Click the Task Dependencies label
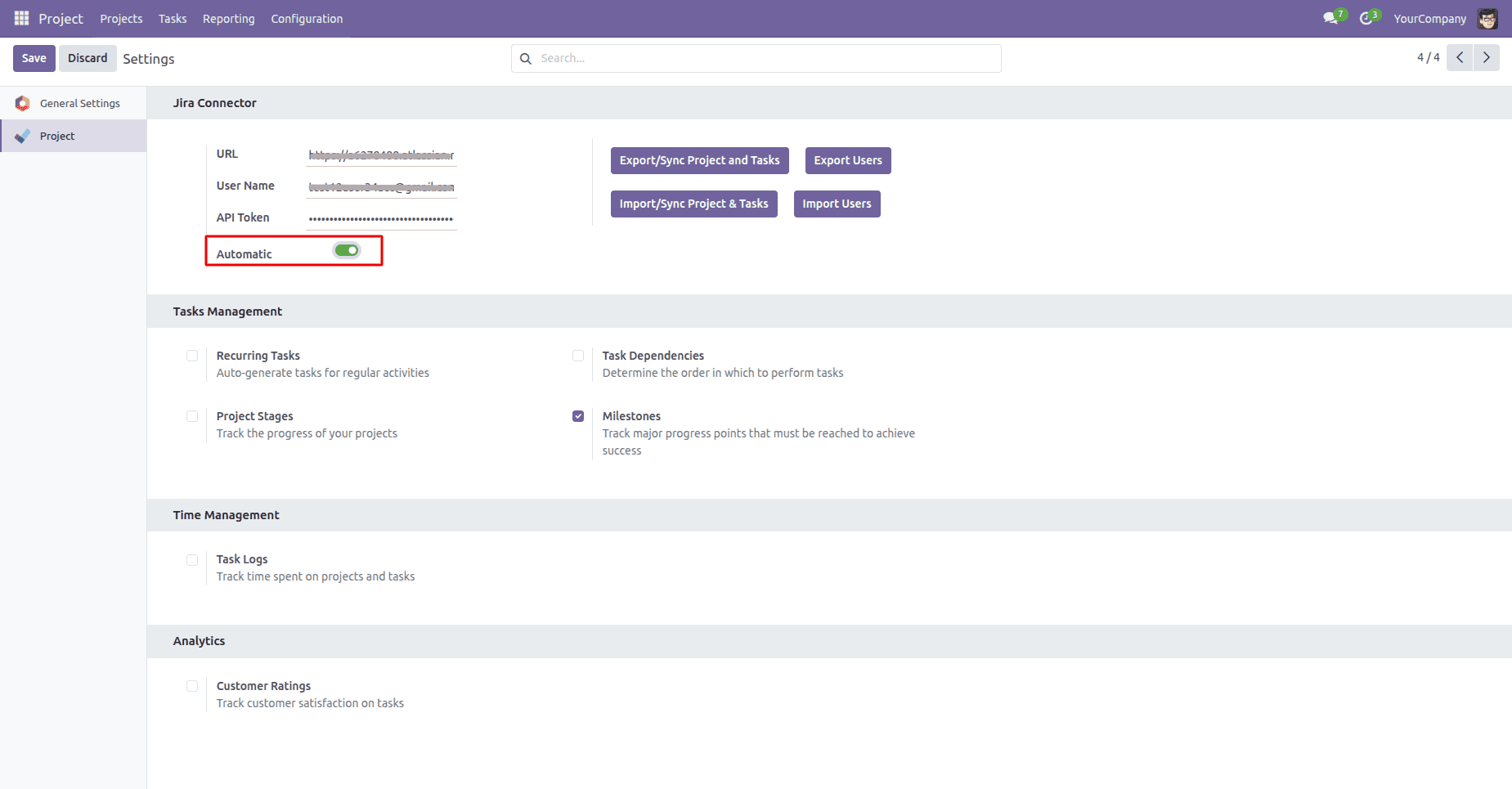The width and height of the screenshot is (1512, 789). coord(653,356)
